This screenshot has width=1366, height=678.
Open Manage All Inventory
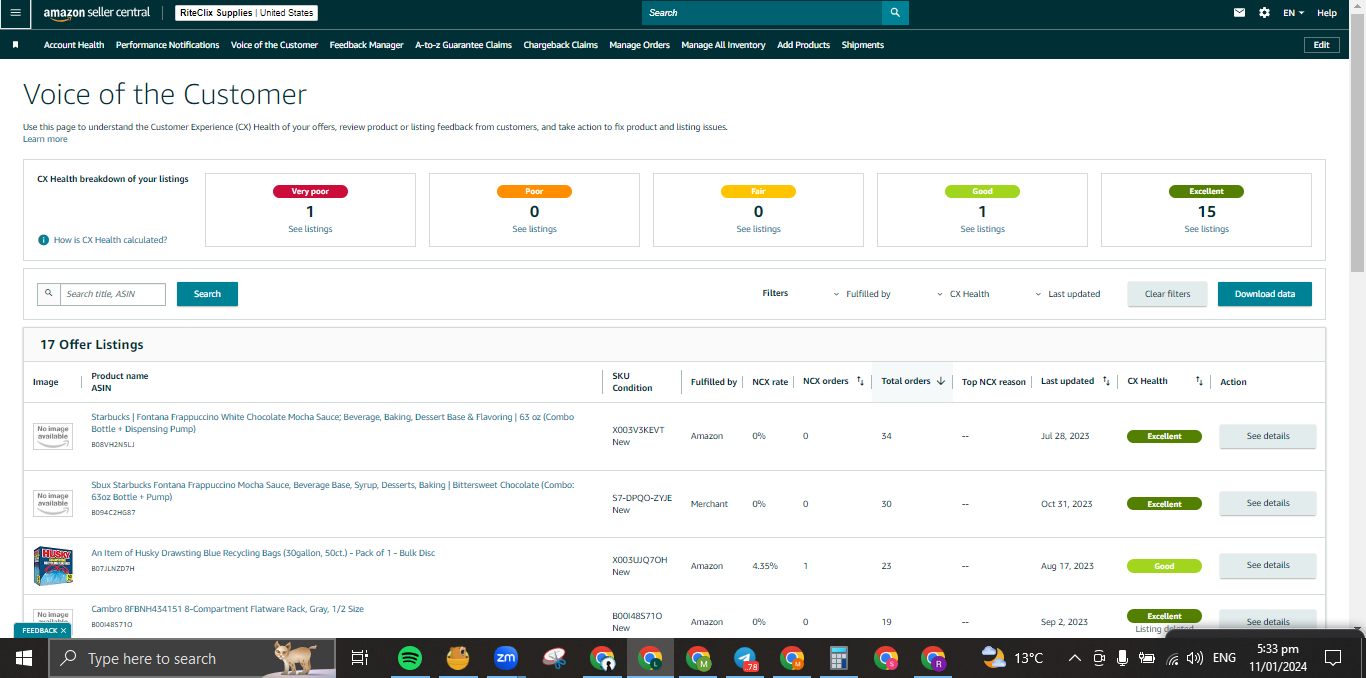coord(724,45)
